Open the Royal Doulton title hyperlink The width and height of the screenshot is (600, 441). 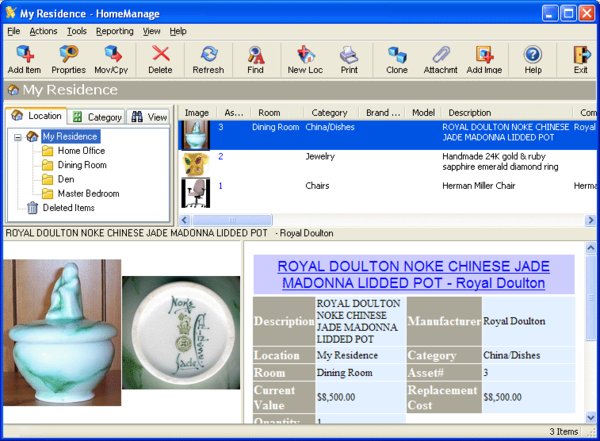click(413, 275)
